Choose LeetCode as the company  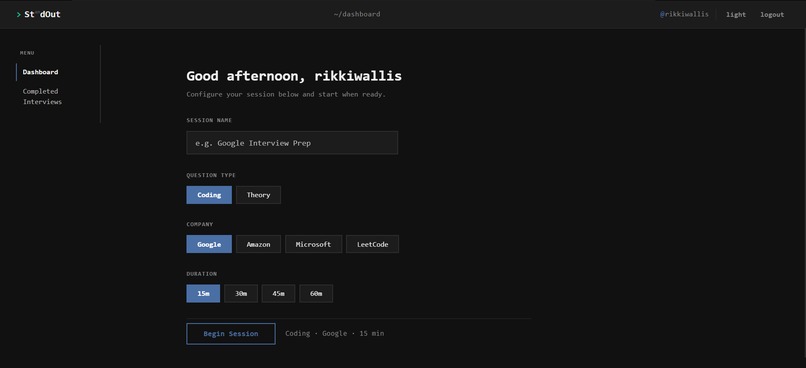click(x=373, y=244)
